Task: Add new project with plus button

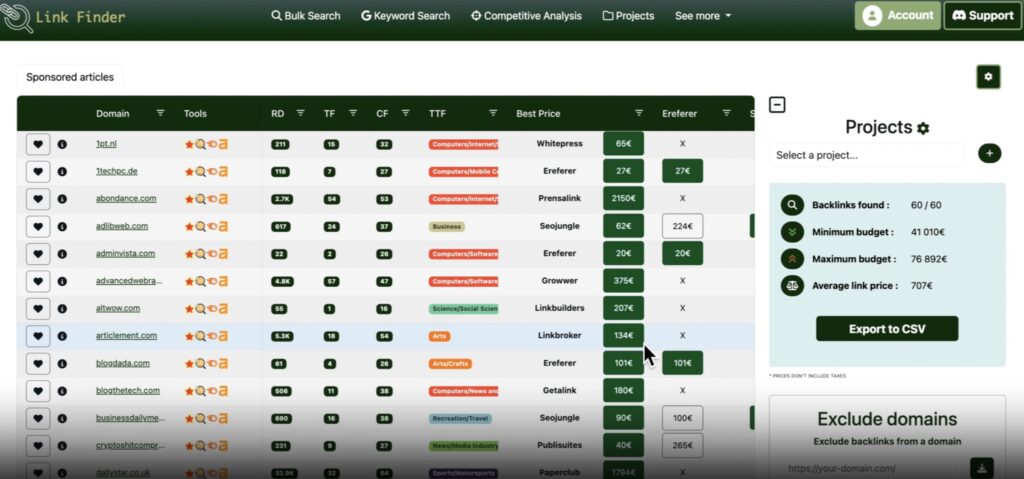Action: (989, 154)
